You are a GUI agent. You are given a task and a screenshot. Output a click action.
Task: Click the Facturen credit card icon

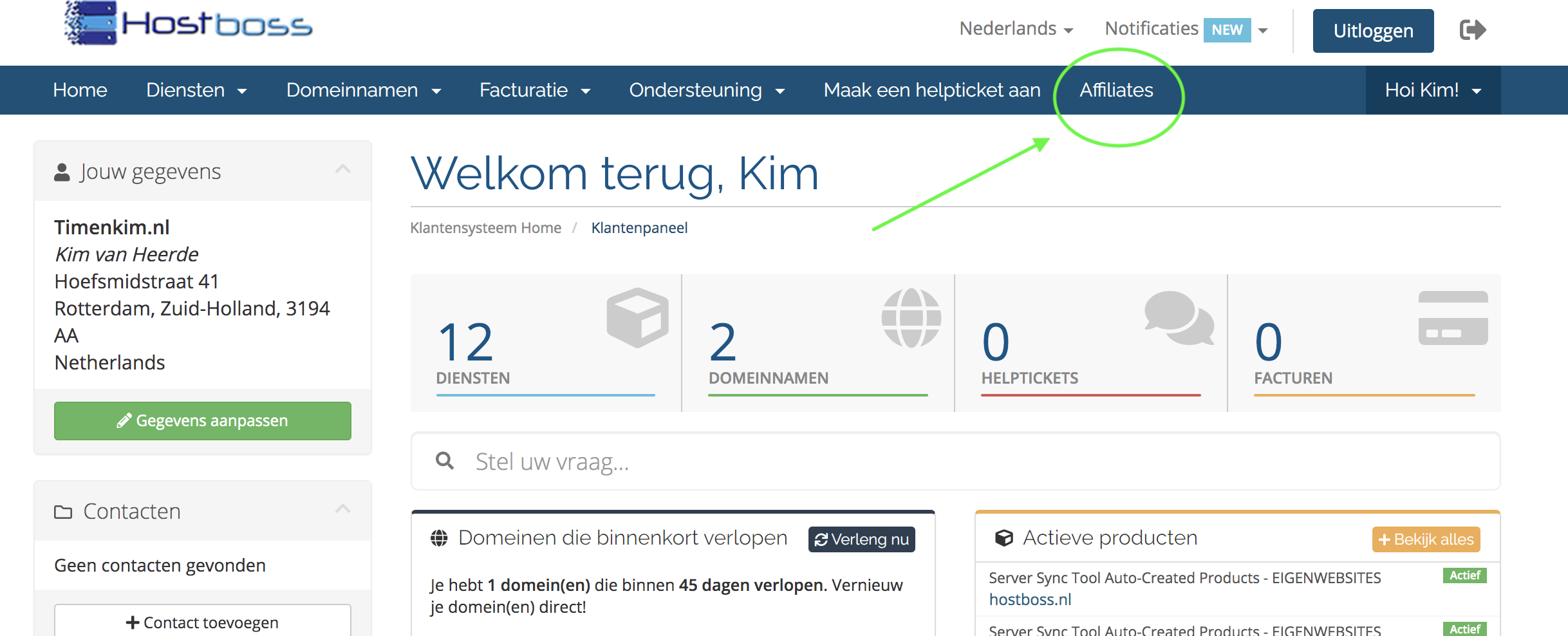tap(1453, 318)
